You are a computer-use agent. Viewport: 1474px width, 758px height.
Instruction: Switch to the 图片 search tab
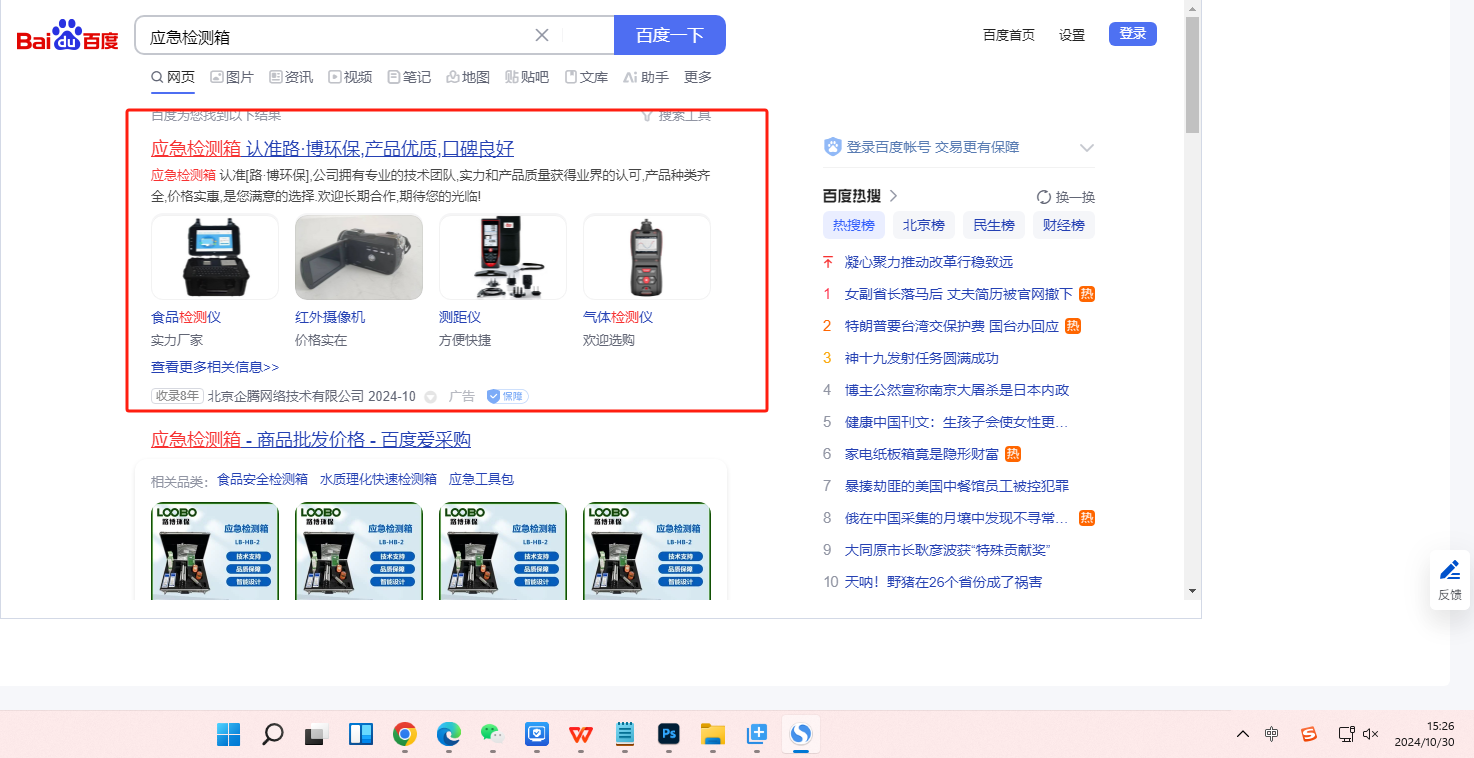232,77
